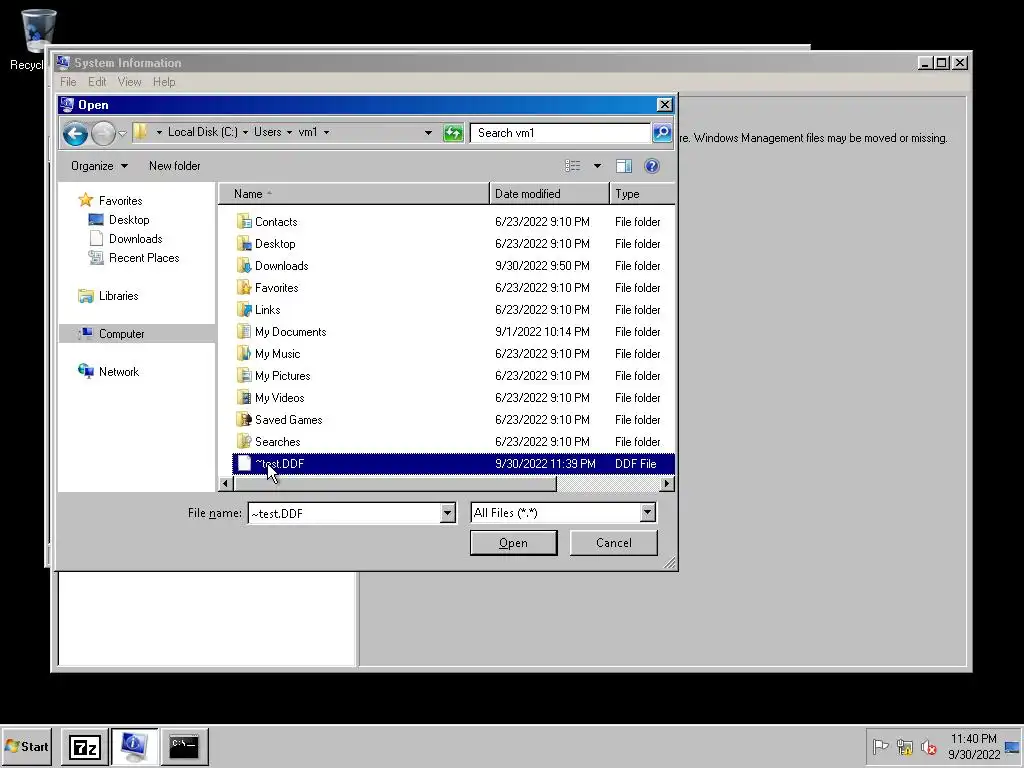This screenshot has width=1024, height=768.
Task: Open System Information View menu
Action: (129, 82)
